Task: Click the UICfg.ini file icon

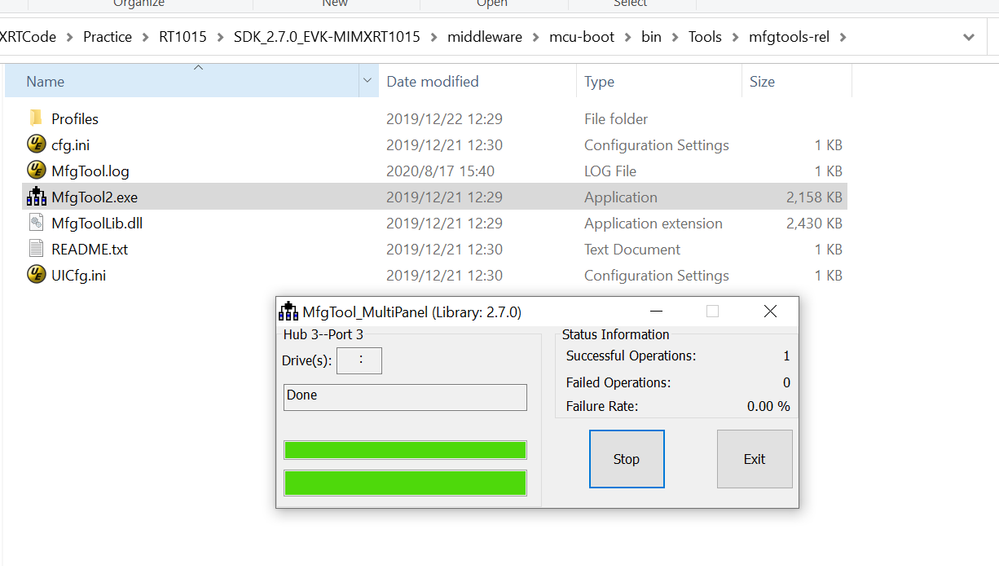Action: pos(36,275)
